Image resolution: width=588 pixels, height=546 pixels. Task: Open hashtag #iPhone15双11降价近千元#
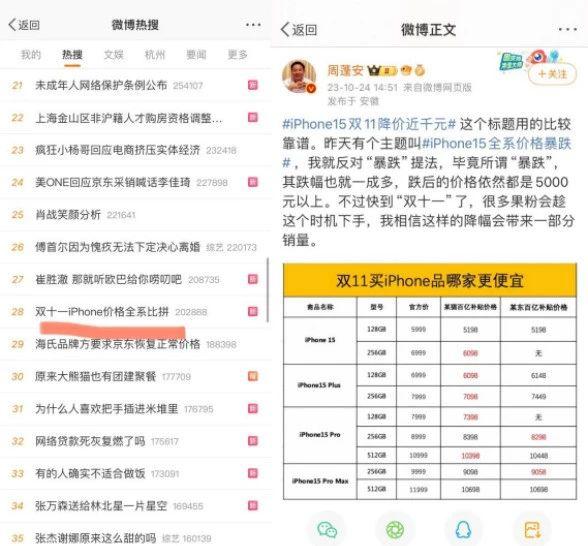[369, 124]
